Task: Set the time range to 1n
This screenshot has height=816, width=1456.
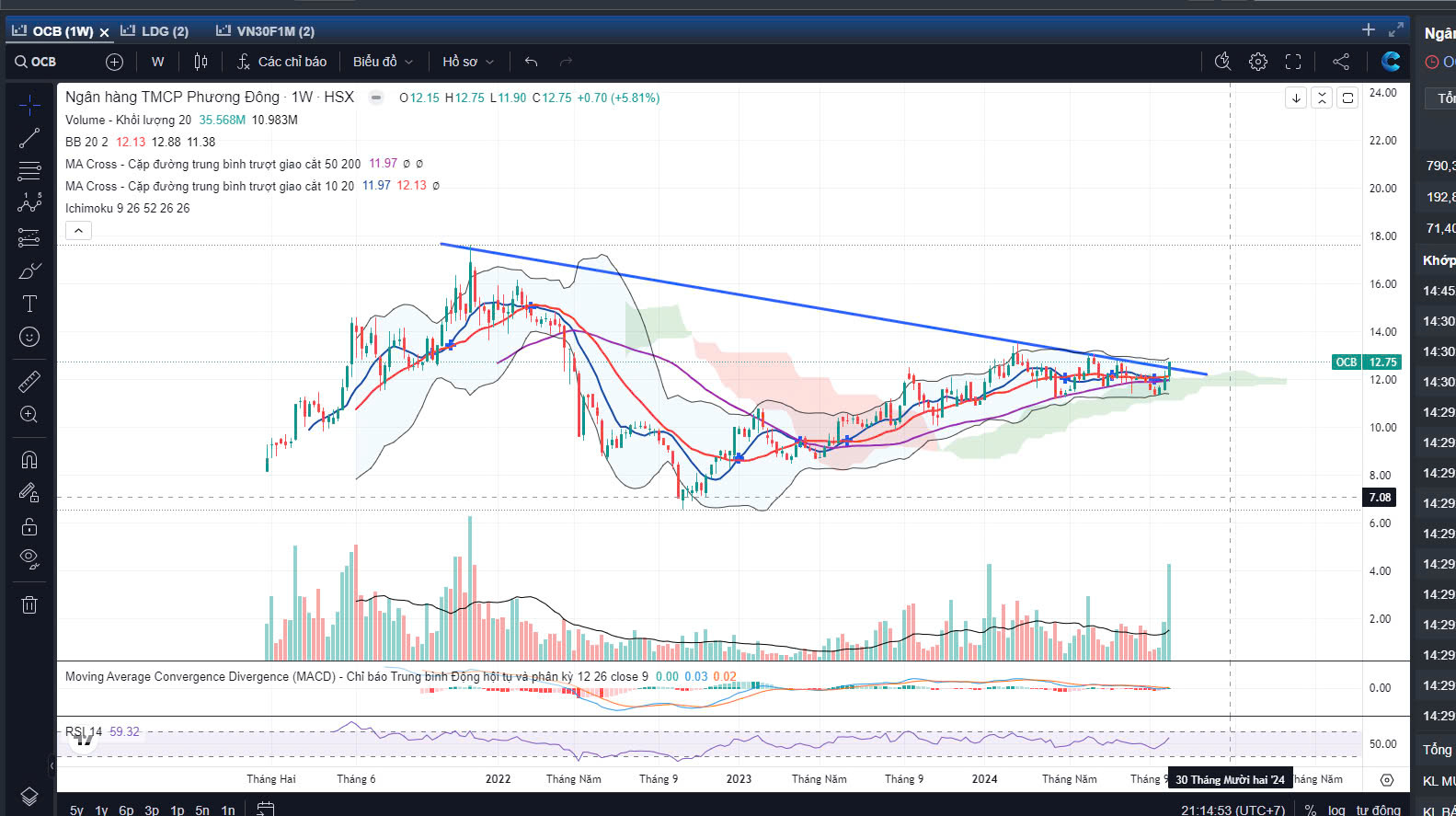Action: pos(228,810)
